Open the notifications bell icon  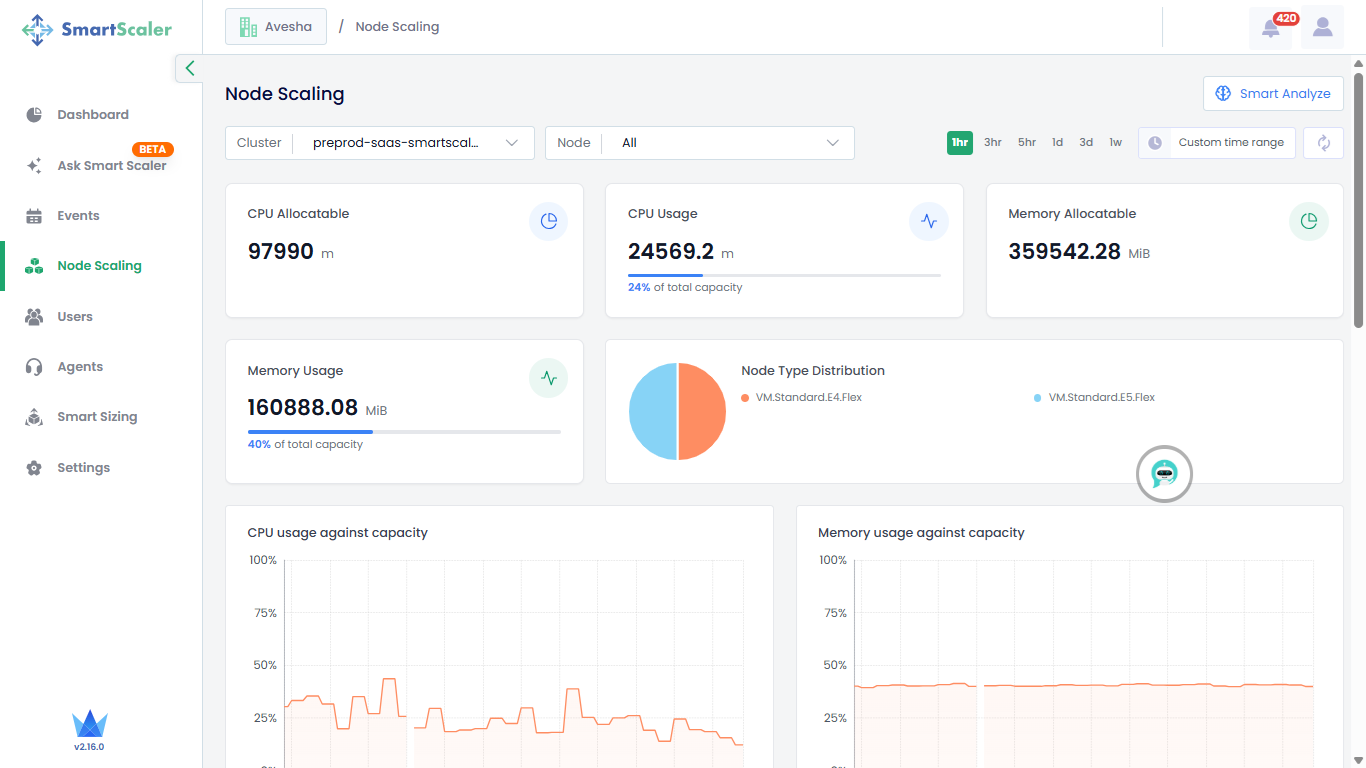[x=1271, y=28]
